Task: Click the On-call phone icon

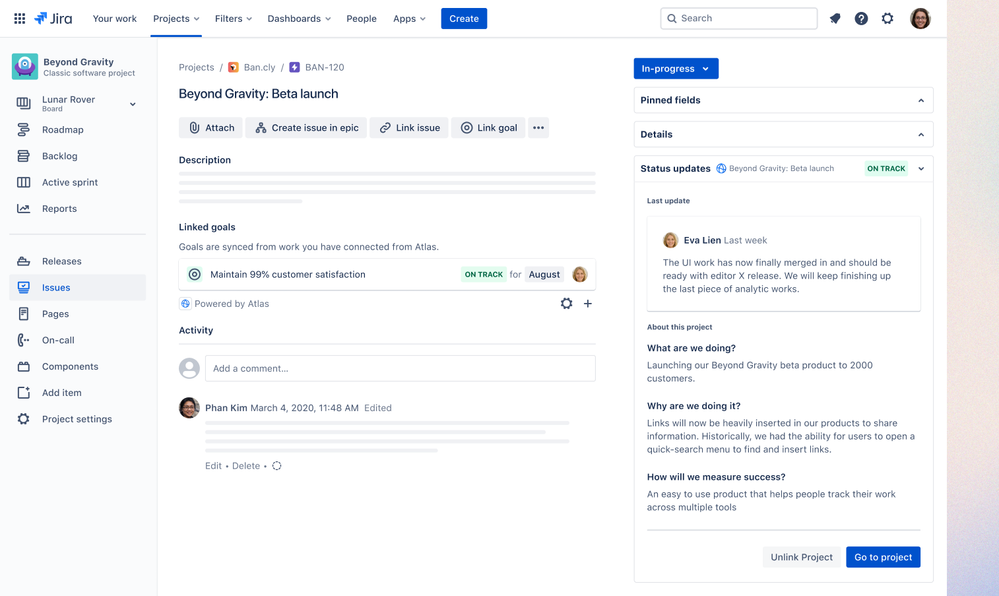Action: 24,340
